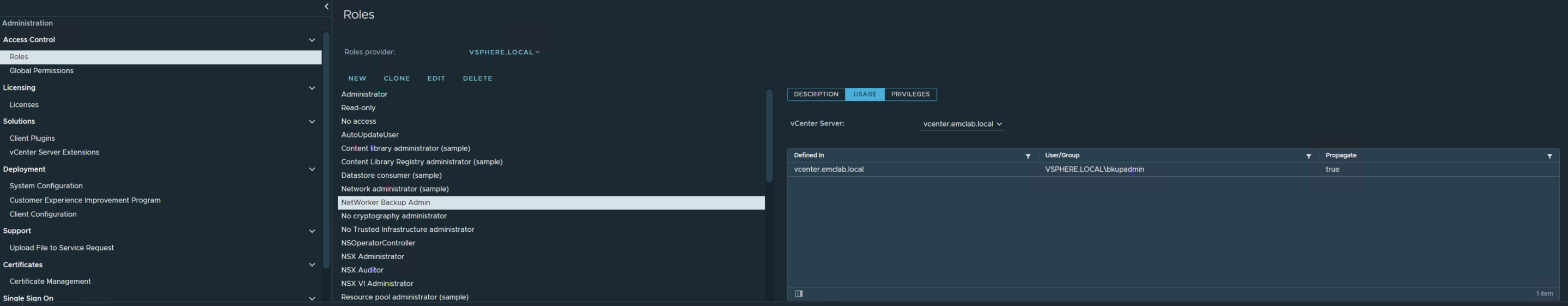Click the NEW role button
The height and width of the screenshot is (306, 1568).
[357, 79]
